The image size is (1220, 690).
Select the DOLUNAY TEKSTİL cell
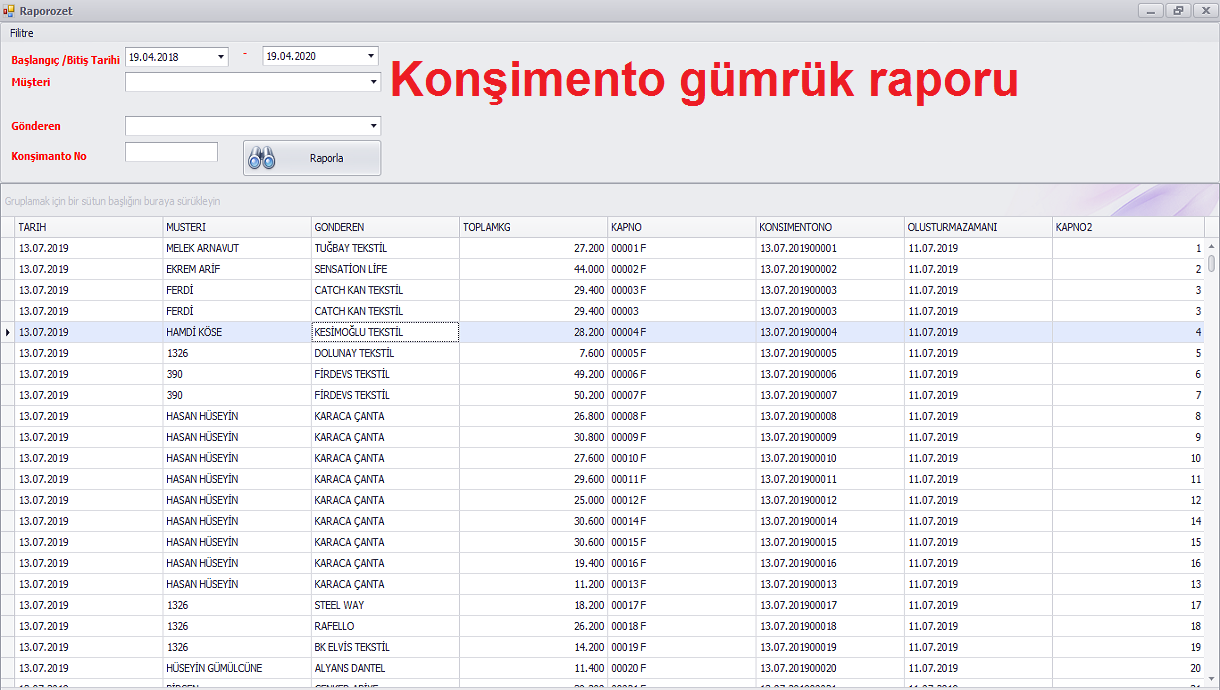pos(385,353)
